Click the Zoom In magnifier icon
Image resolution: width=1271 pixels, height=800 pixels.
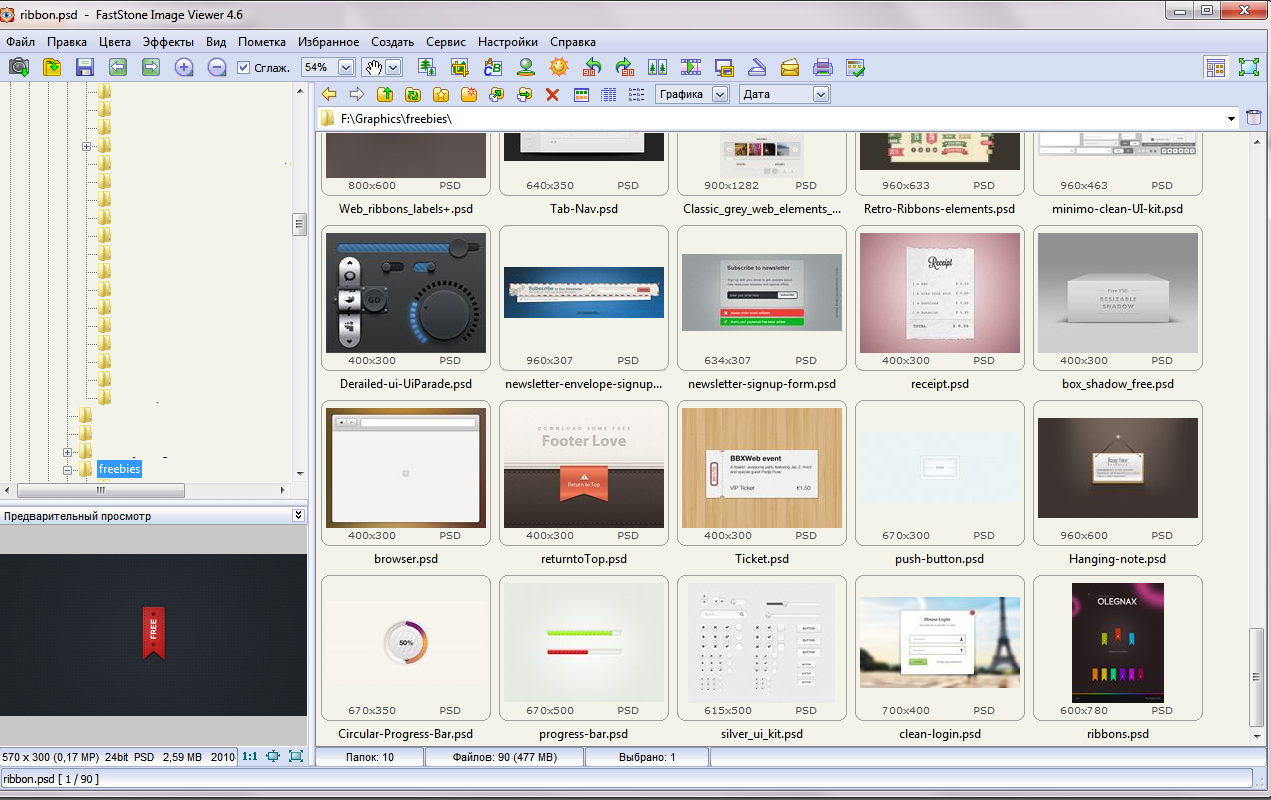(184, 68)
